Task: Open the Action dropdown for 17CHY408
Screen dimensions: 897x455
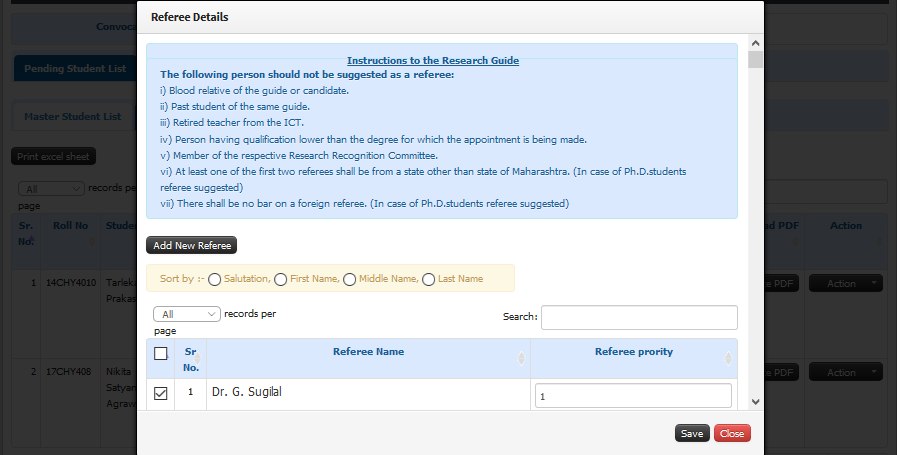Action: (846, 373)
